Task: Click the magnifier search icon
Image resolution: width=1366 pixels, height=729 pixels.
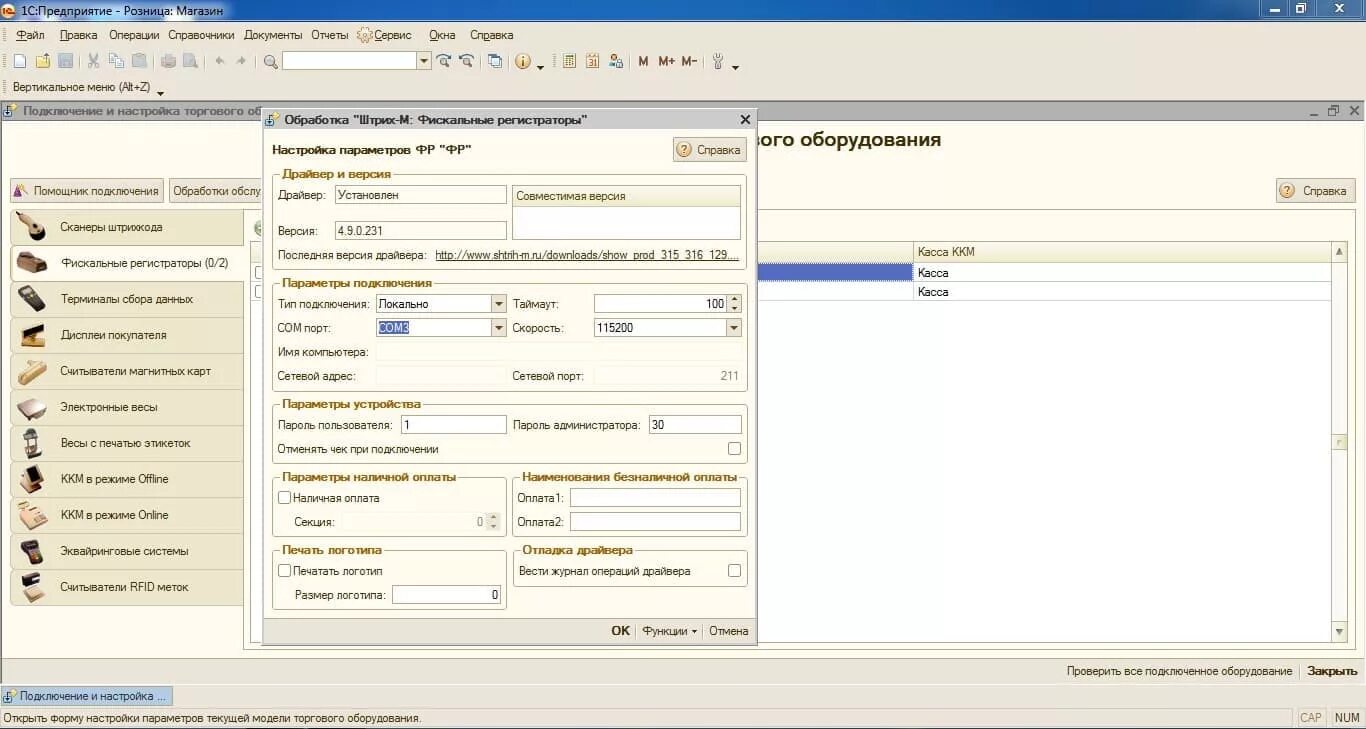Action: [270, 61]
